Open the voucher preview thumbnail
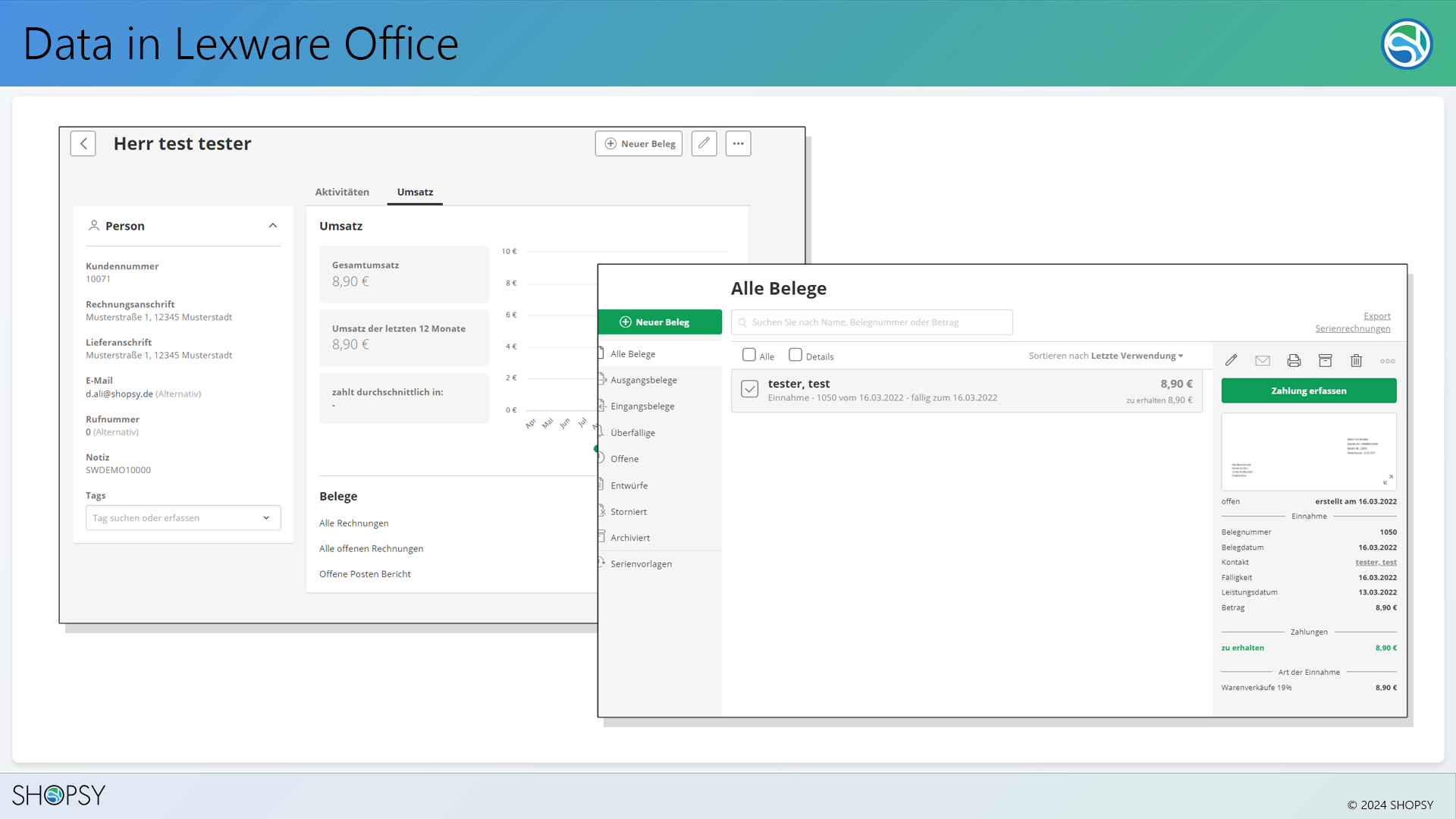 (1308, 452)
